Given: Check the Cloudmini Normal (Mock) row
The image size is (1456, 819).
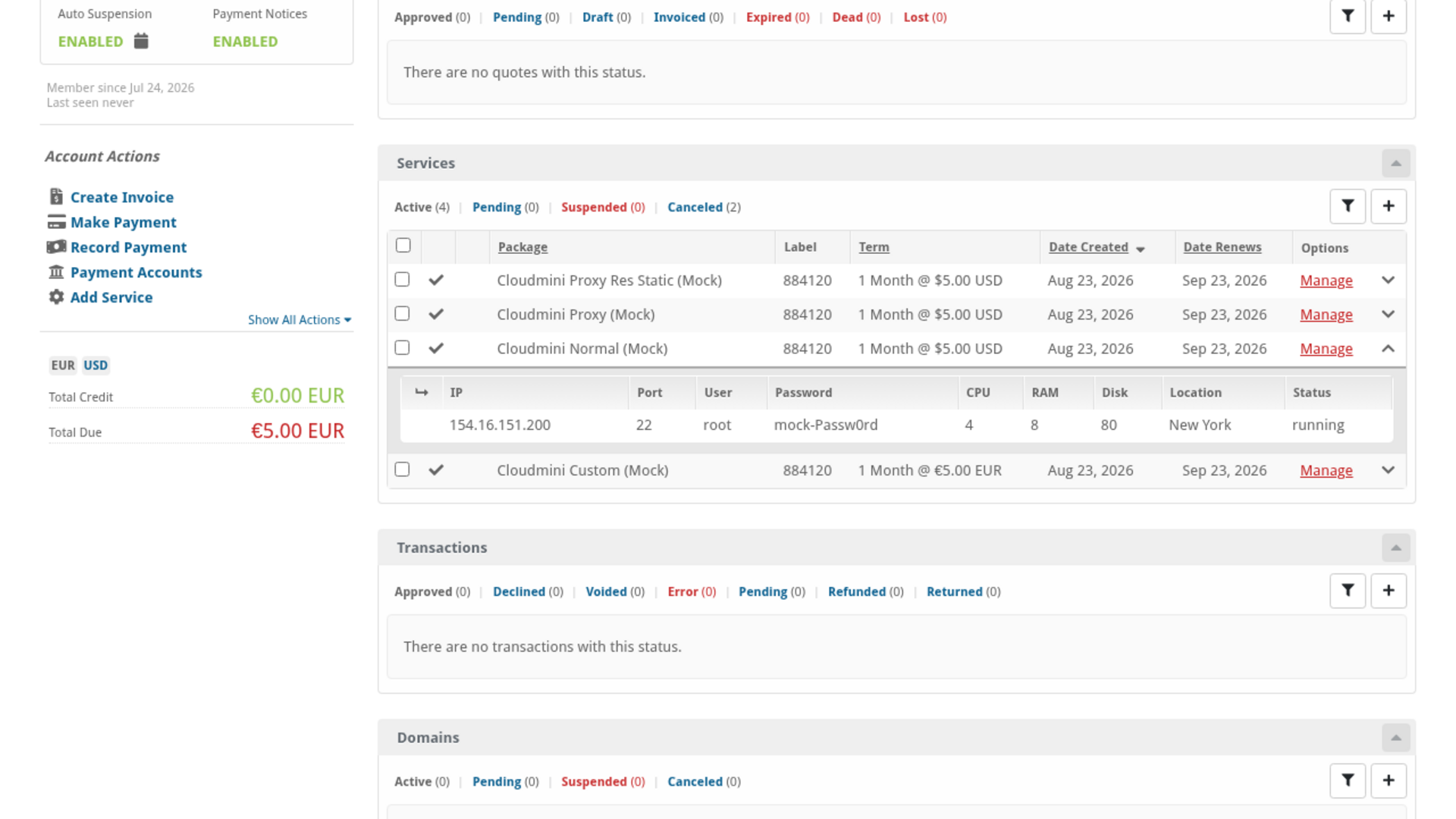Looking at the screenshot, I should coord(403,348).
